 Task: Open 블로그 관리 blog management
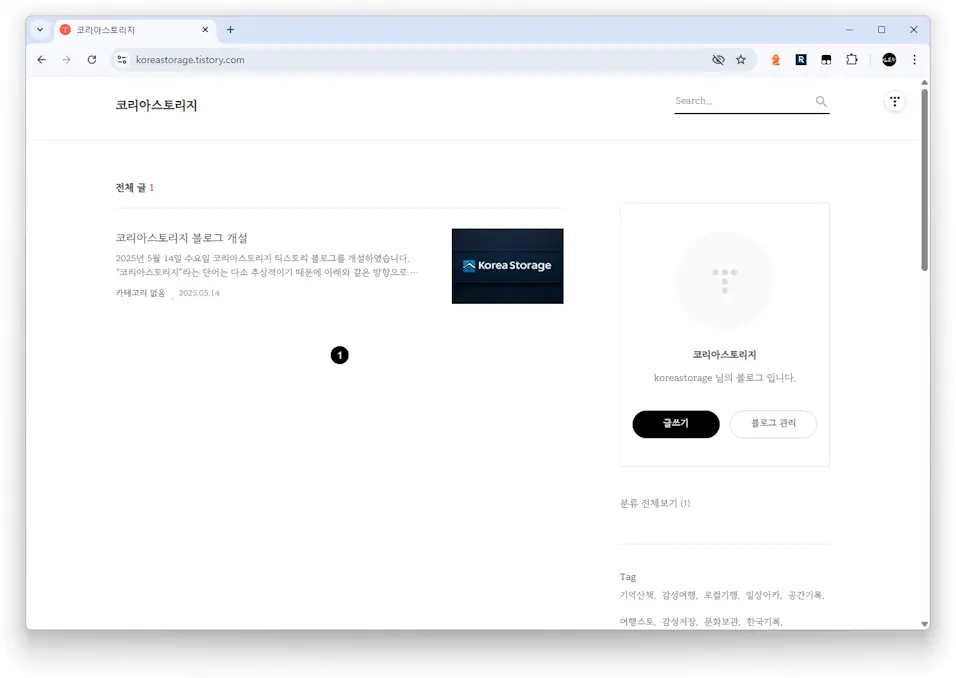[773, 424]
